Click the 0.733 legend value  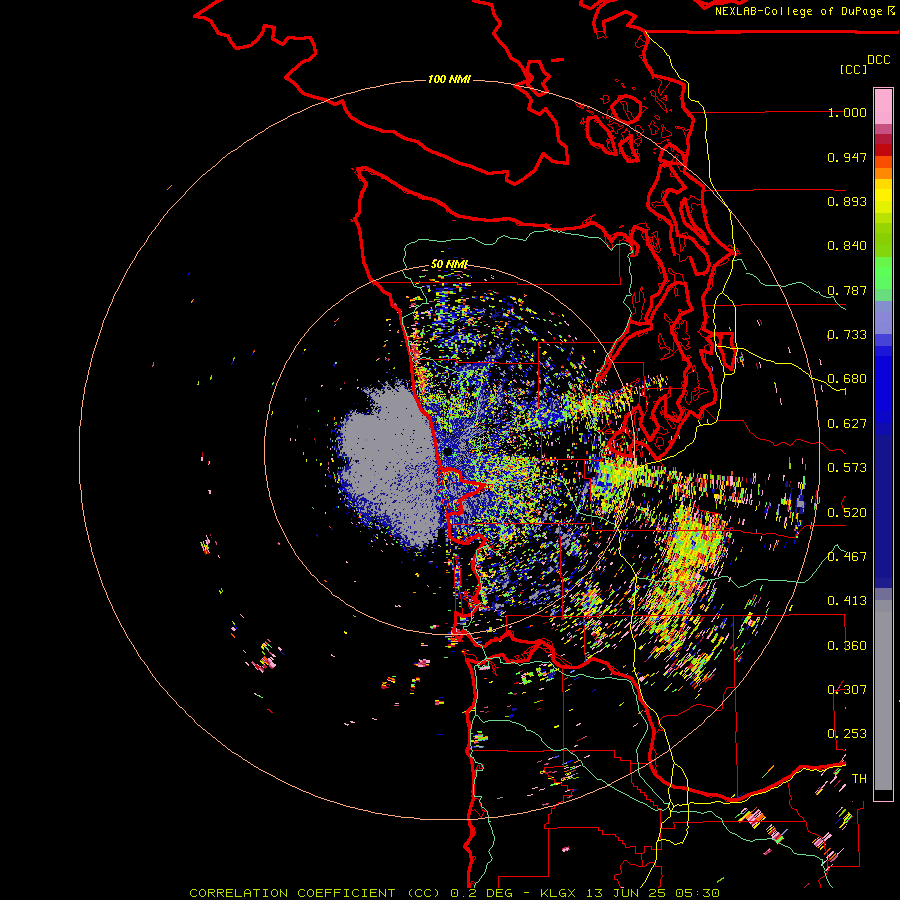(x=847, y=335)
